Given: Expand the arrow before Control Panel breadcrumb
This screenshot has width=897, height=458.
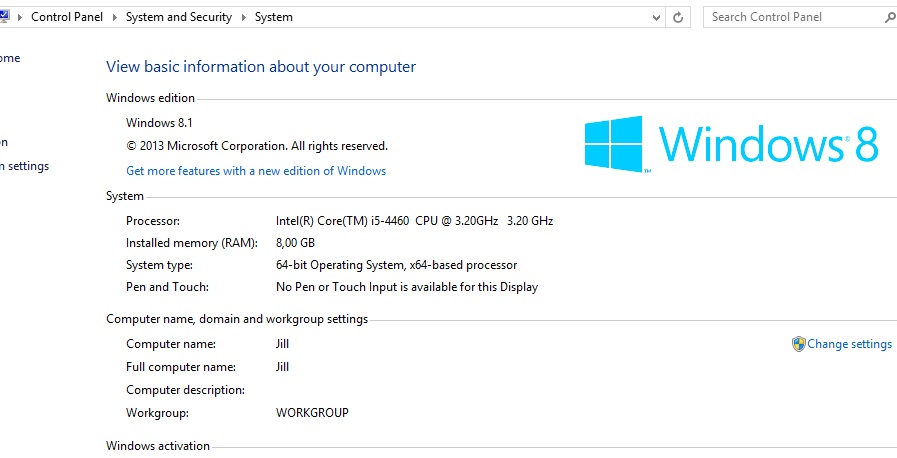Looking at the screenshot, I should pyautogui.click(x=20, y=17).
